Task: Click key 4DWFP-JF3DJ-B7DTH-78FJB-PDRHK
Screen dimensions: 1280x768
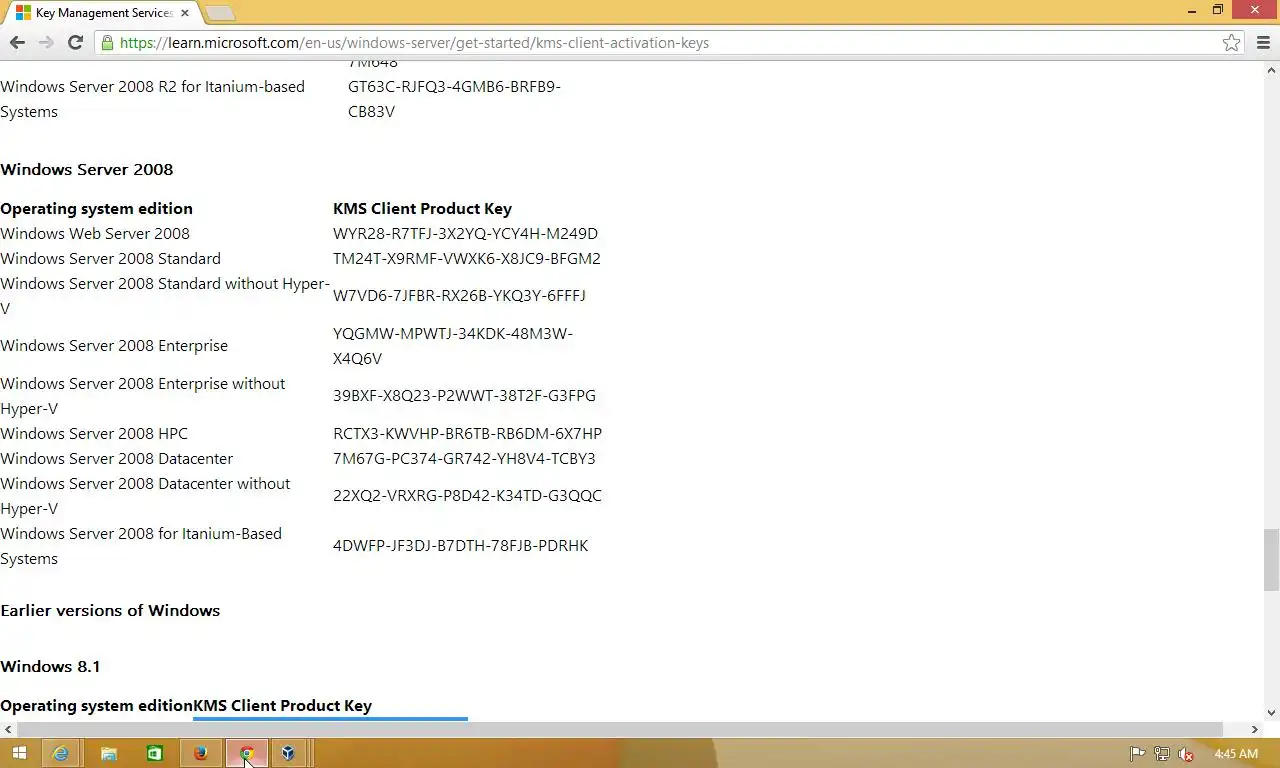Action: point(461,545)
